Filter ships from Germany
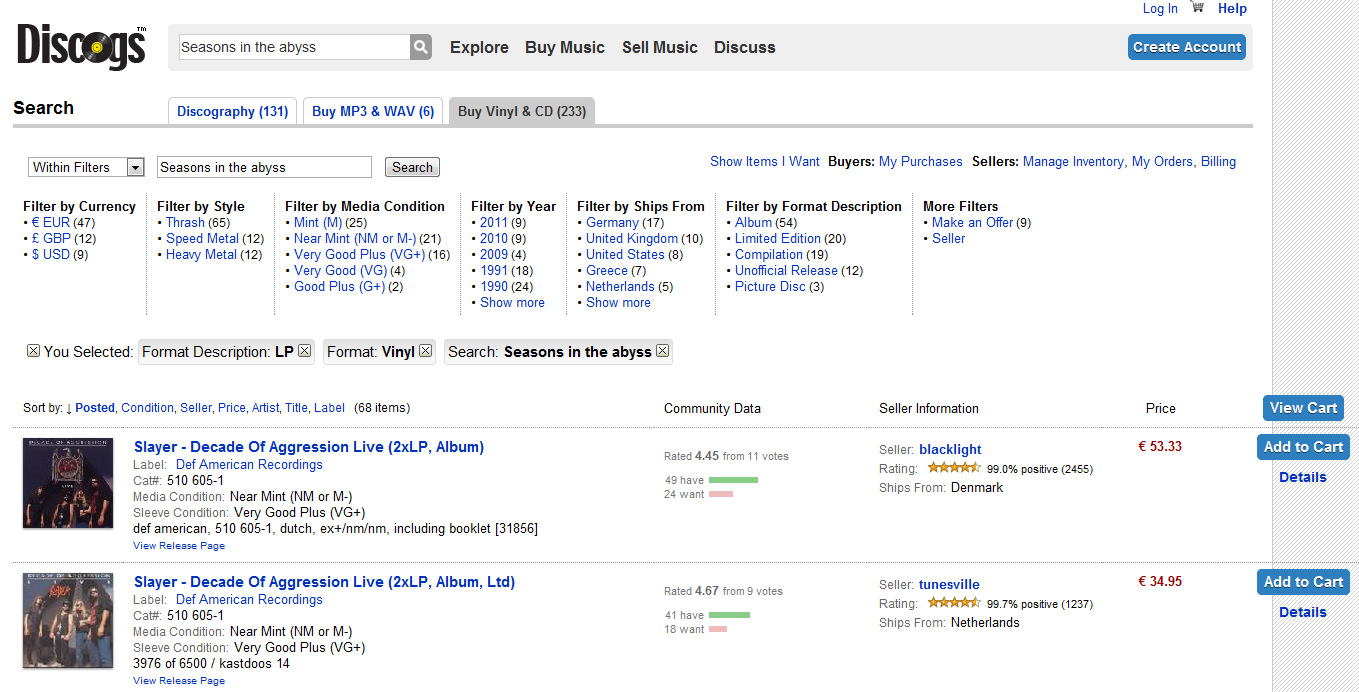The width and height of the screenshot is (1359, 692). (x=612, y=222)
